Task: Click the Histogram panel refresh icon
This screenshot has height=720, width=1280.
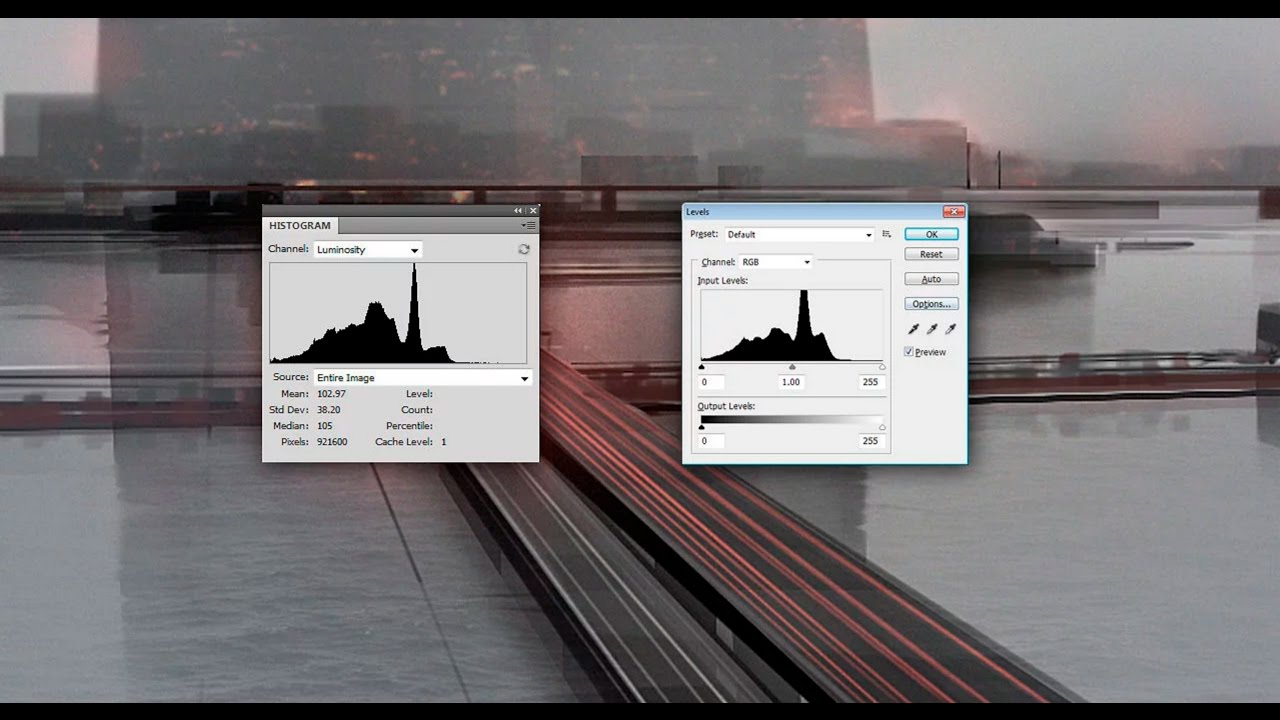Action: click(x=523, y=249)
